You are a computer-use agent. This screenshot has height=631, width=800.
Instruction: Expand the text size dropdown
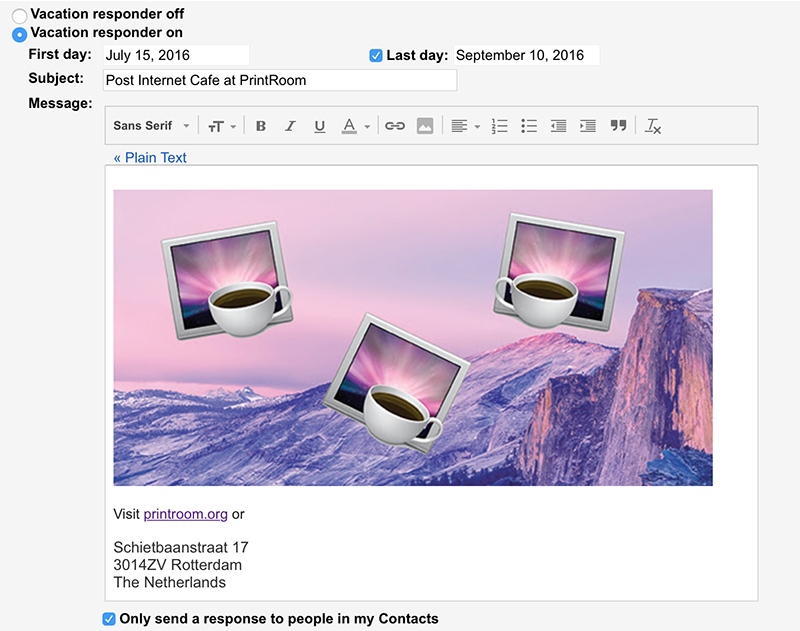pos(222,126)
